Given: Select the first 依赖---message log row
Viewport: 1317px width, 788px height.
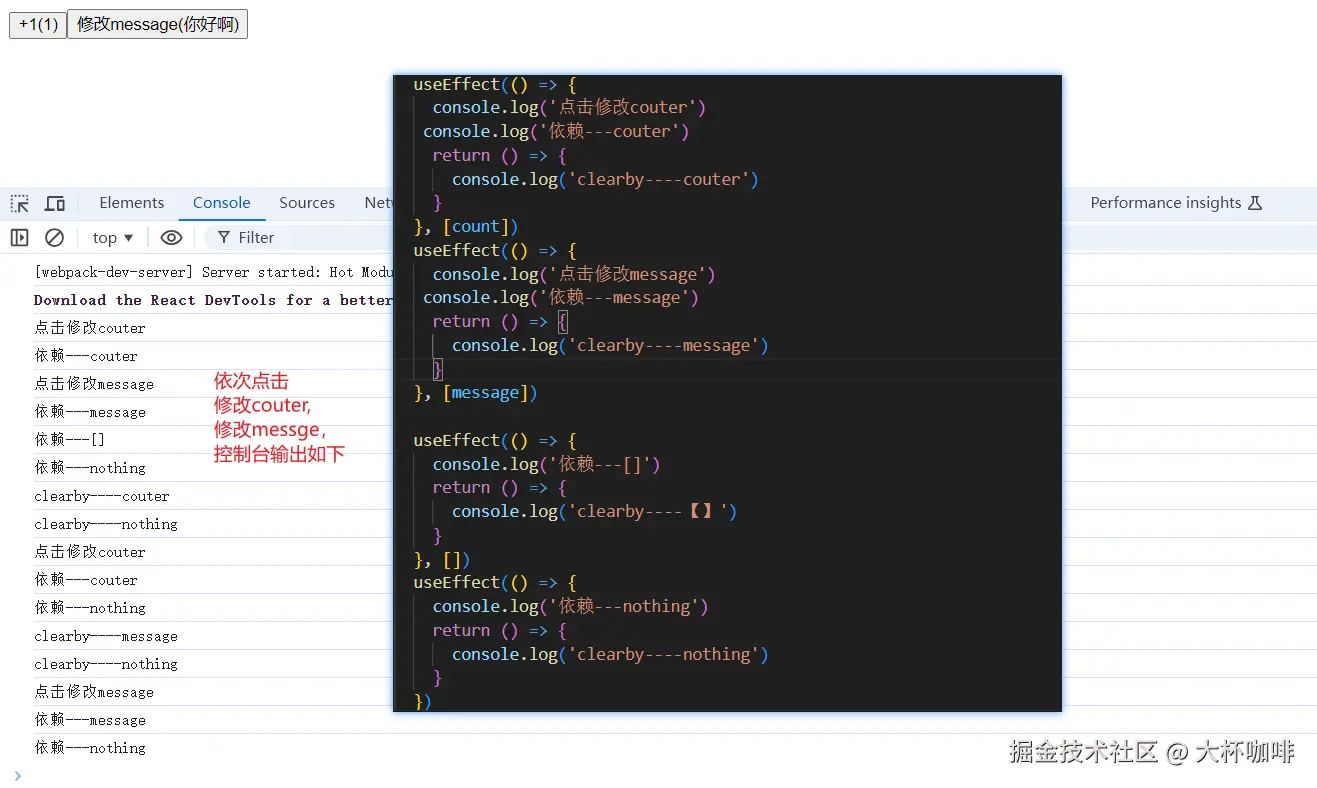Looking at the screenshot, I should click(90, 412).
